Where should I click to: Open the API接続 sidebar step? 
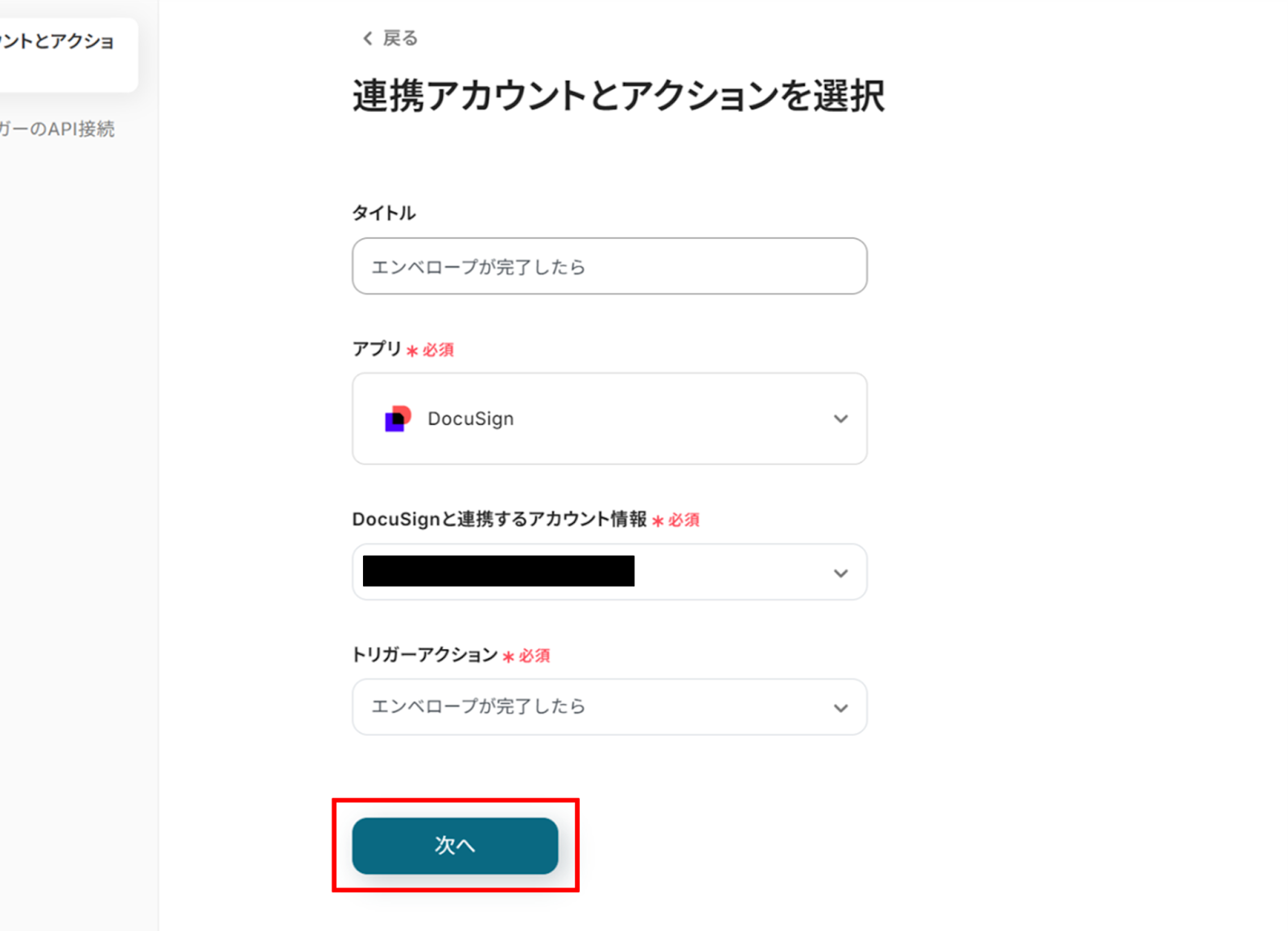(58, 129)
